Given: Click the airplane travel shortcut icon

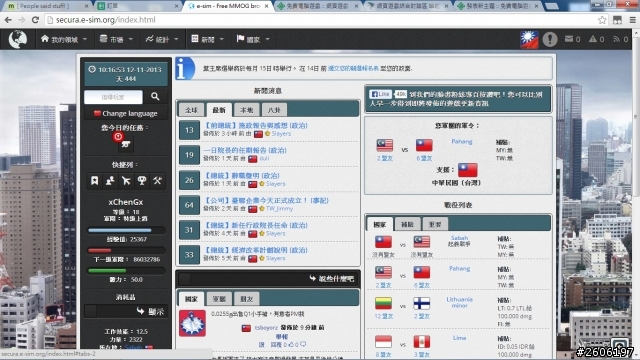Looking at the screenshot, I should 126,180.
